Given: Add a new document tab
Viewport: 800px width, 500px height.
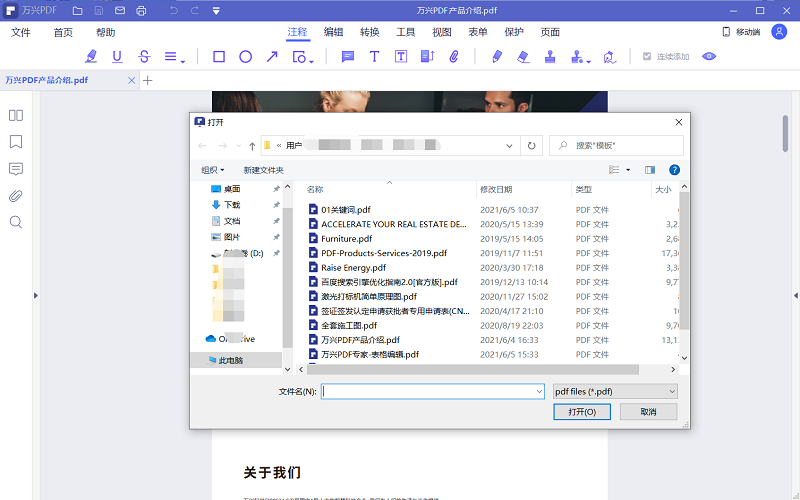Looking at the screenshot, I should [x=147, y=81].
